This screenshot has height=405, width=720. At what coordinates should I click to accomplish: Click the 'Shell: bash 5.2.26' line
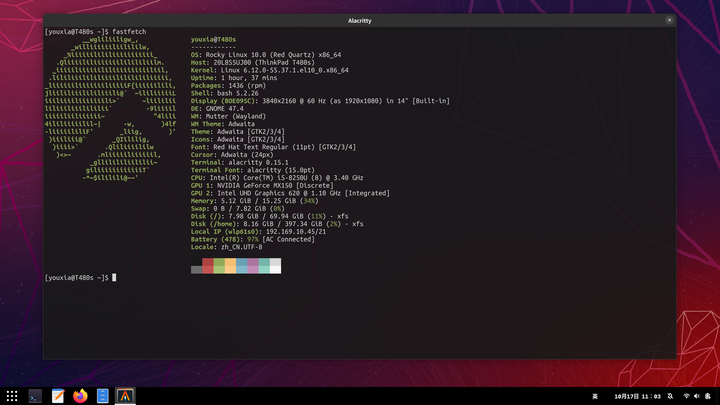pyautogui.click(x=225, y=93)
